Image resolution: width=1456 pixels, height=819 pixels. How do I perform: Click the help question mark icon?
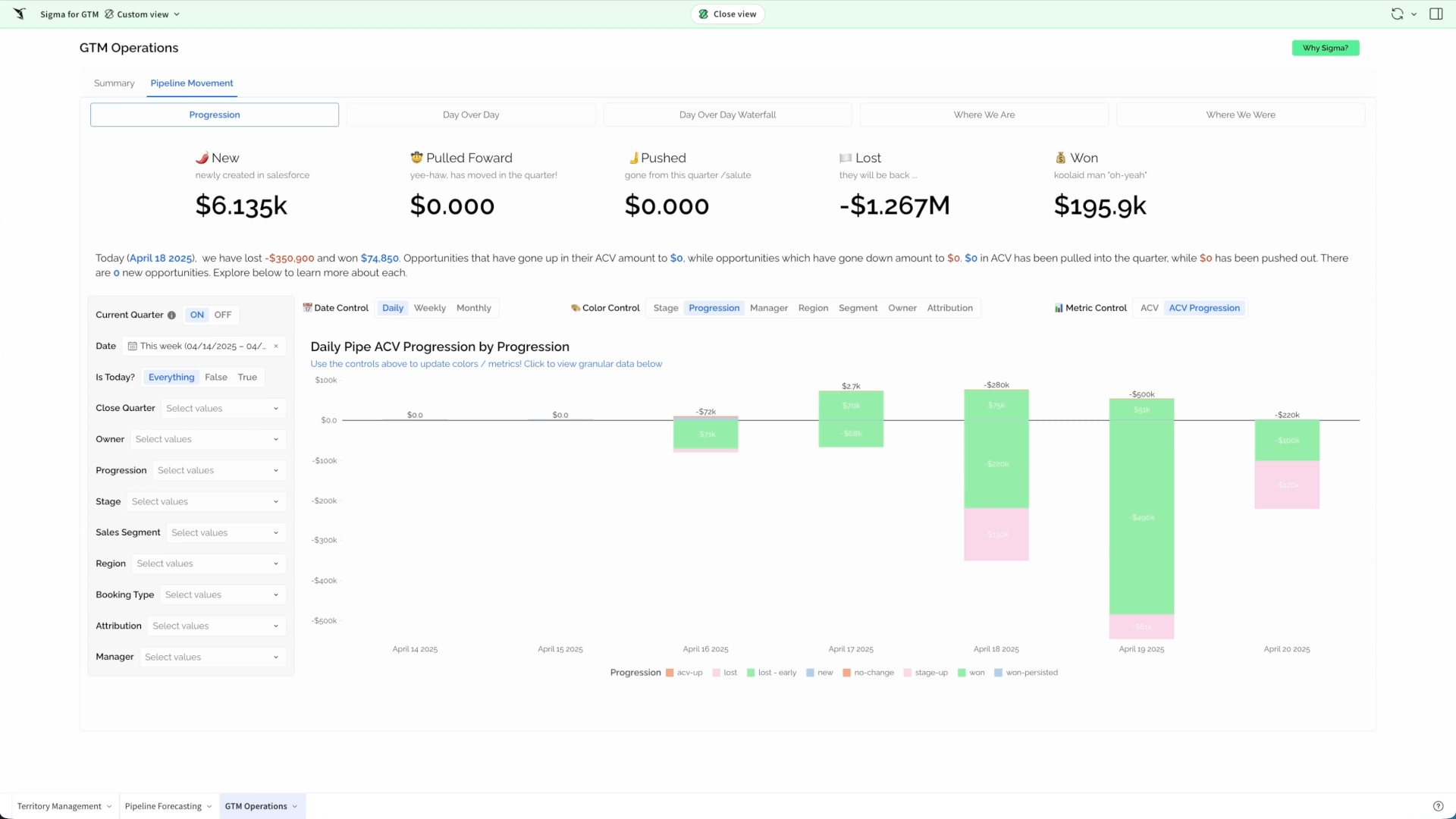click(1438, 806)
